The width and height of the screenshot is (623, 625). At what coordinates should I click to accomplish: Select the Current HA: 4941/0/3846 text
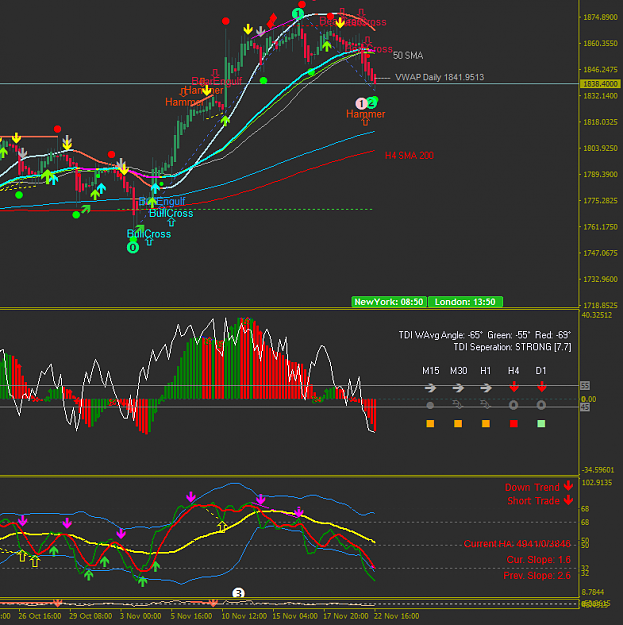tap(517, 544)
